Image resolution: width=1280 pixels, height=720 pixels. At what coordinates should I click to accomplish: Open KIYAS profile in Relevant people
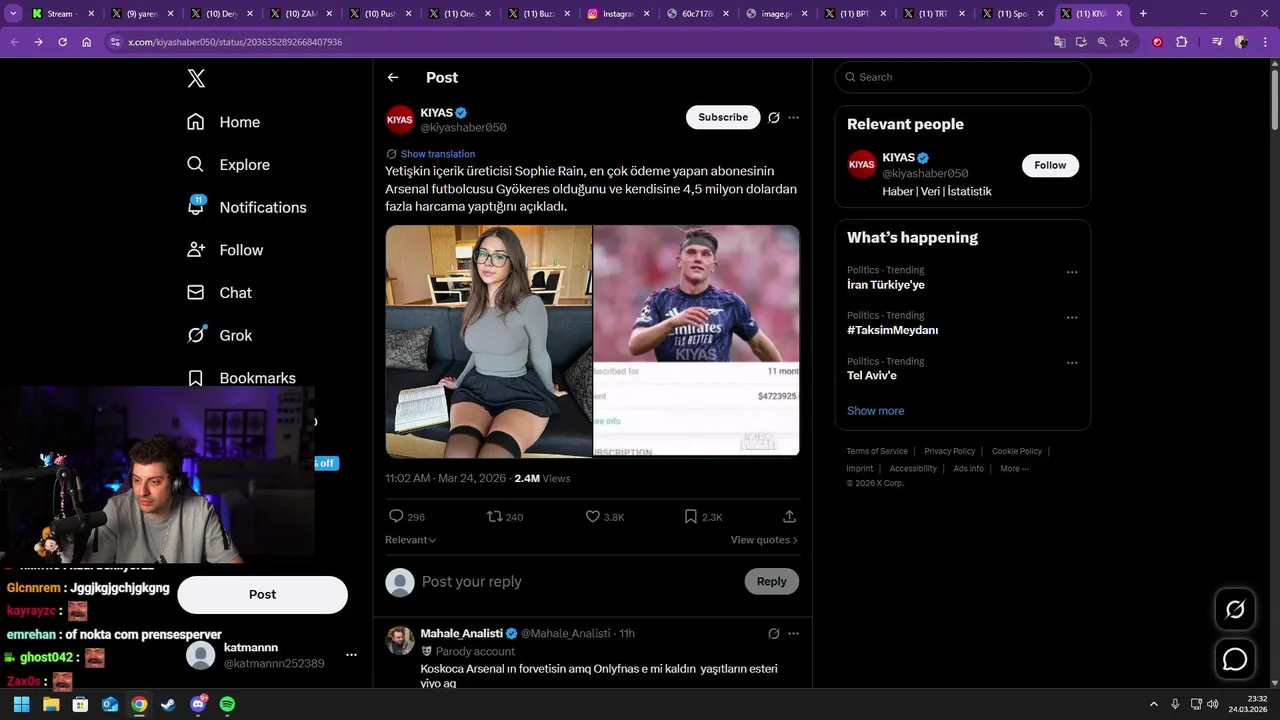898,158
